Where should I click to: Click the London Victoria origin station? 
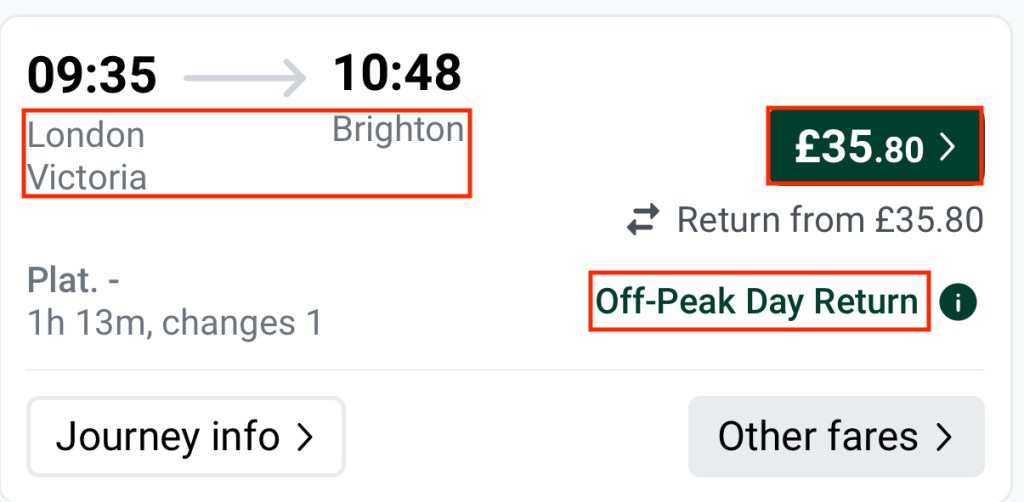tap(87, 156)
